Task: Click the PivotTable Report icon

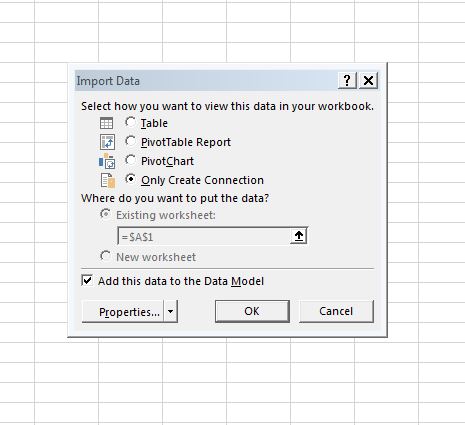Action: tap(107, 142)
